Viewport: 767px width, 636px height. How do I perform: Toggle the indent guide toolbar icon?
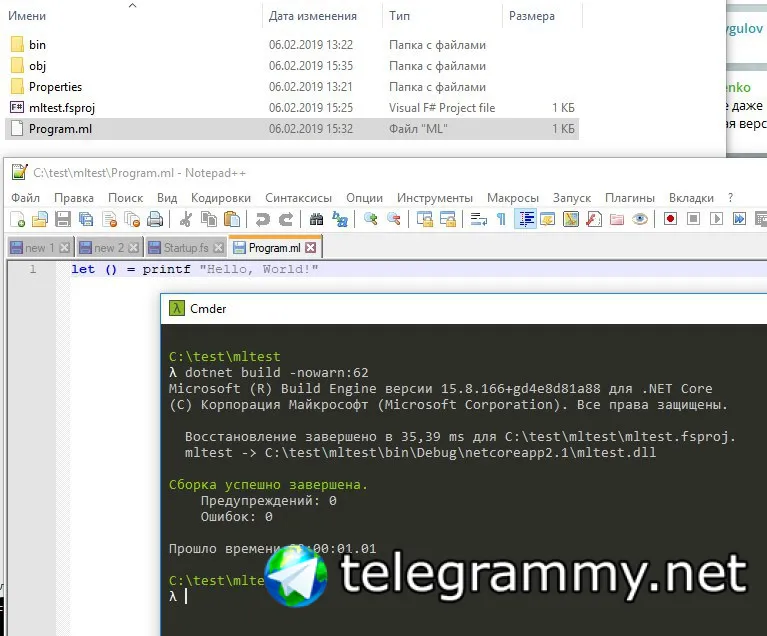tap(526, 219)
